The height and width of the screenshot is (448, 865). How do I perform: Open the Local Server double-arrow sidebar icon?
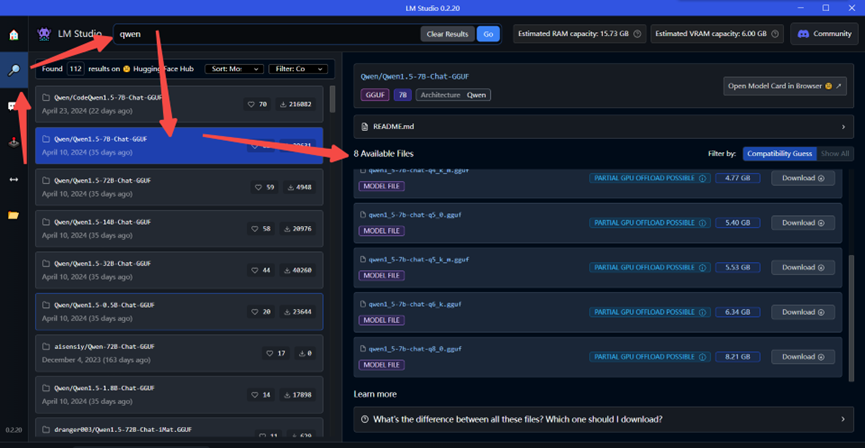click(x=13, y=179)
